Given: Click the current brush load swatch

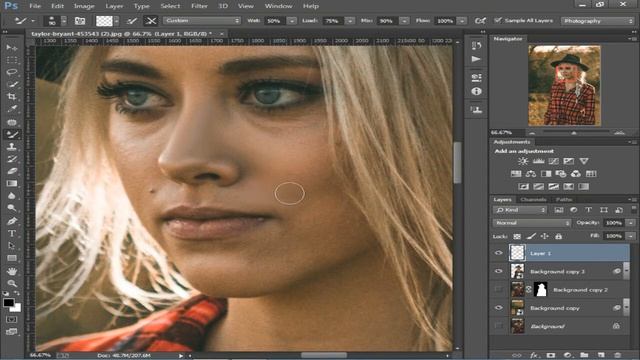Looking at the screenshot, I should coord(104,21).
